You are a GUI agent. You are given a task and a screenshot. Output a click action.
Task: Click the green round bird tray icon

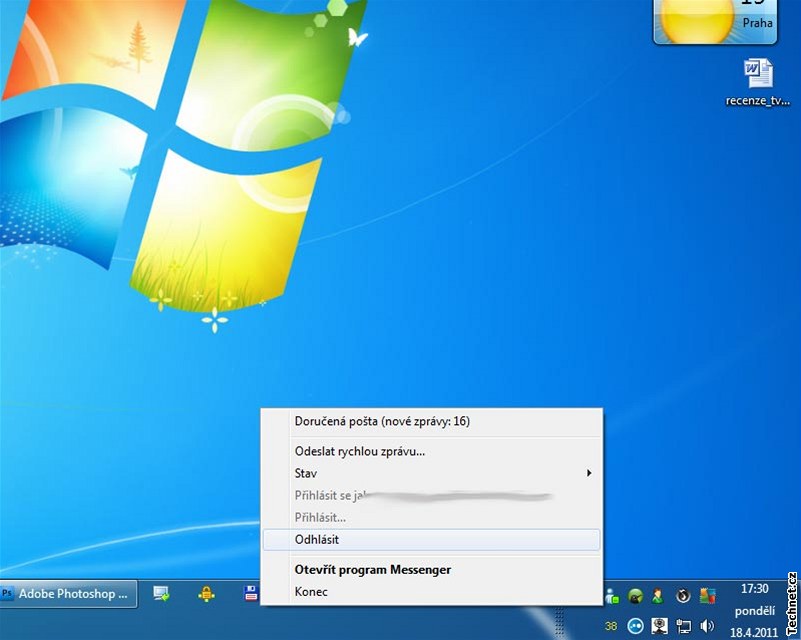(635, 596)
